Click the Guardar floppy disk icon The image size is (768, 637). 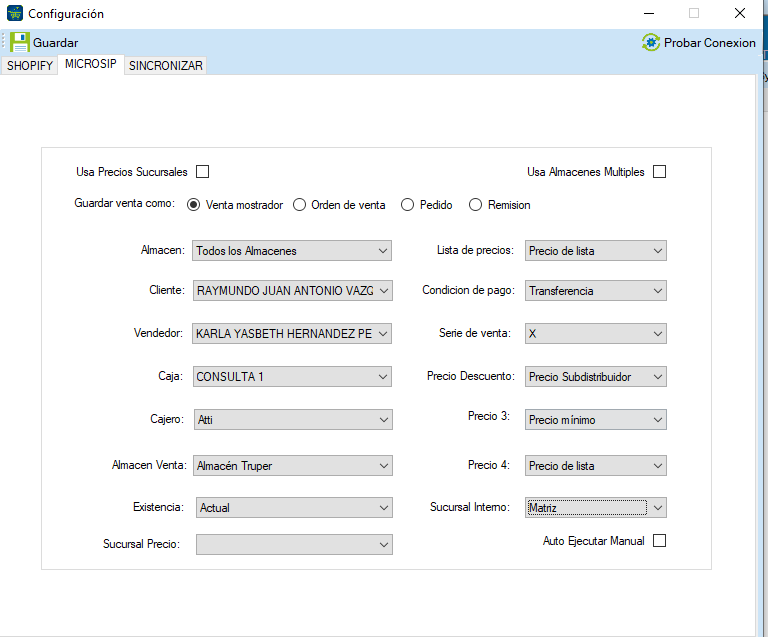point(20,42)
